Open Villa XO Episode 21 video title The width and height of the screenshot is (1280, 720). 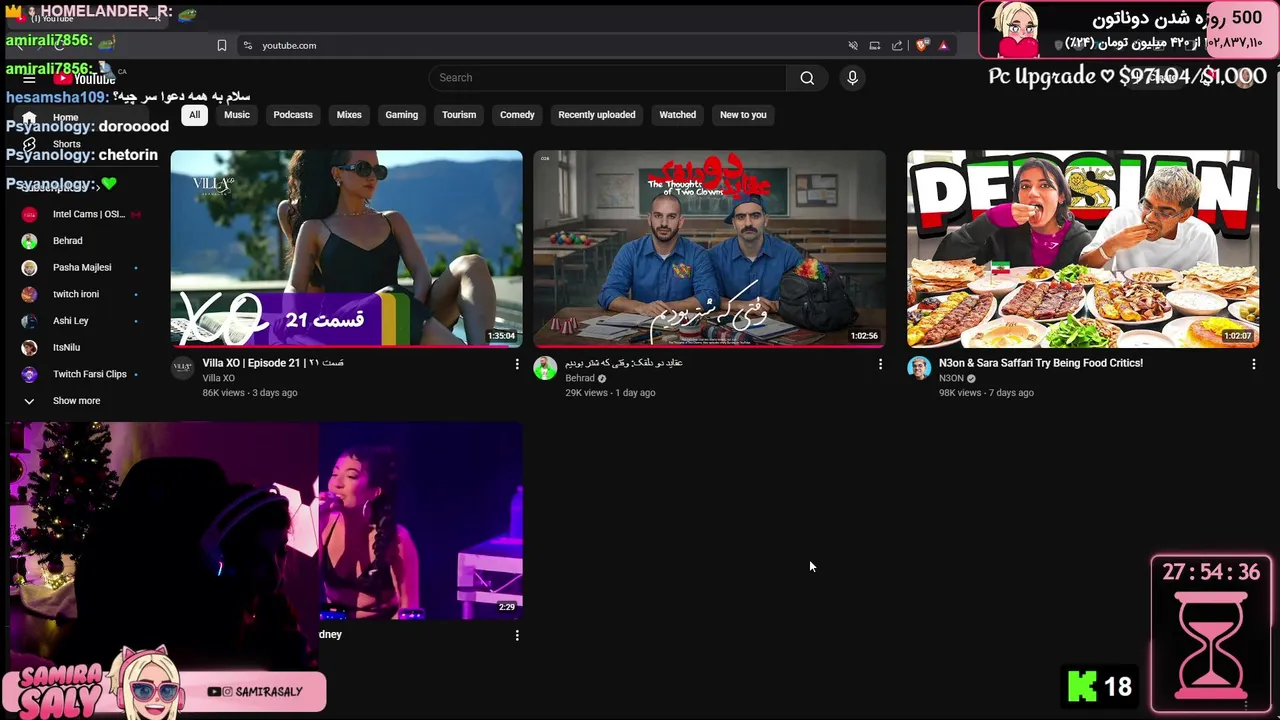(273, 363)
